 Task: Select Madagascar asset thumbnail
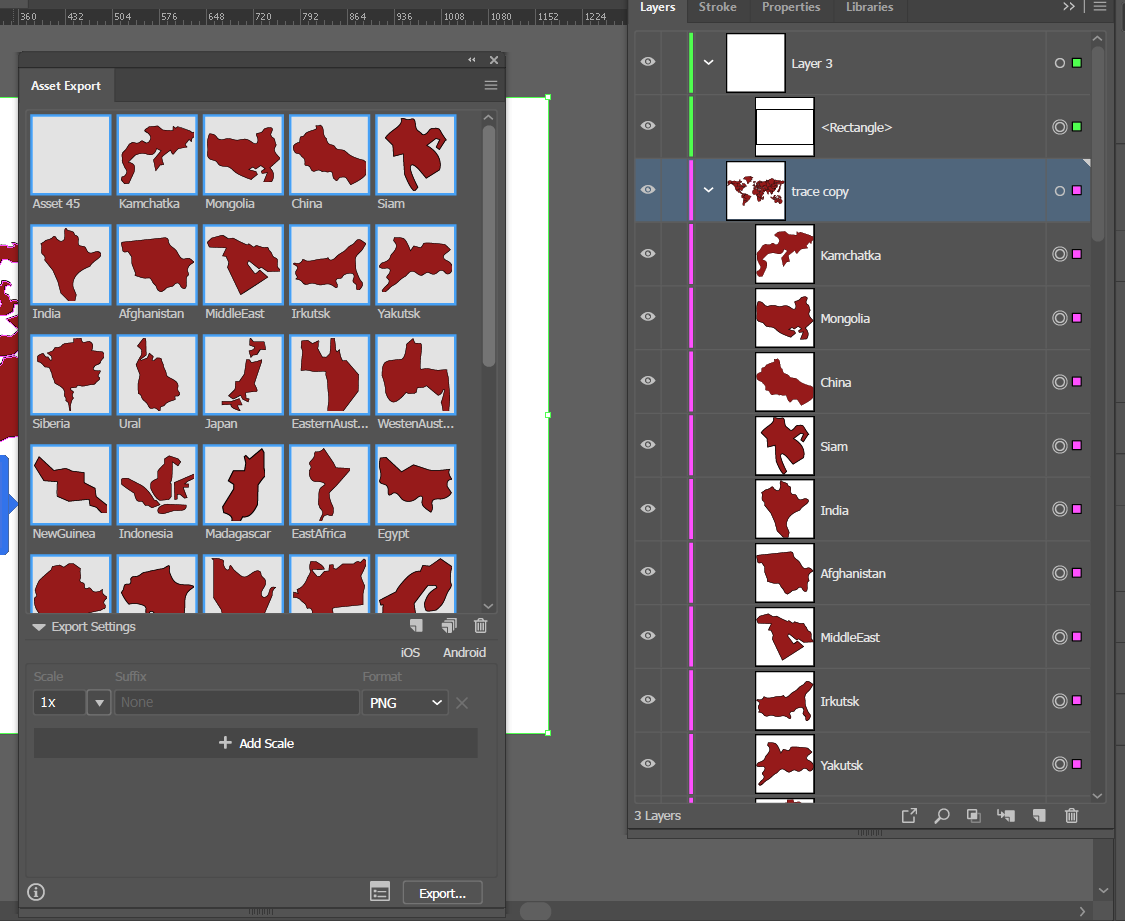point(243,485)
